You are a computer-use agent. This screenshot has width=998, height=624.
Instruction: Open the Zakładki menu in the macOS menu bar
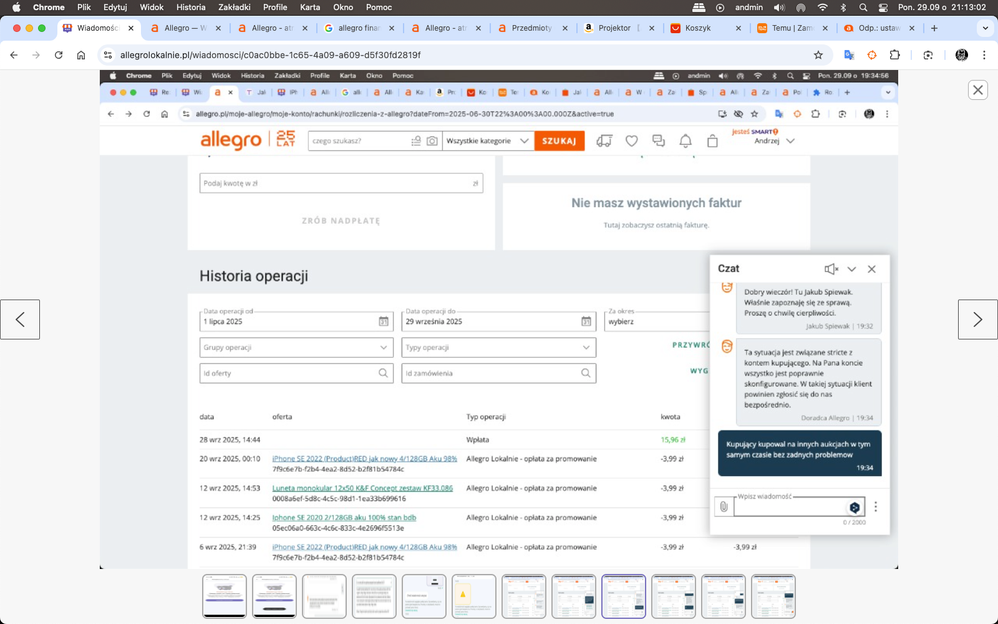234,7
